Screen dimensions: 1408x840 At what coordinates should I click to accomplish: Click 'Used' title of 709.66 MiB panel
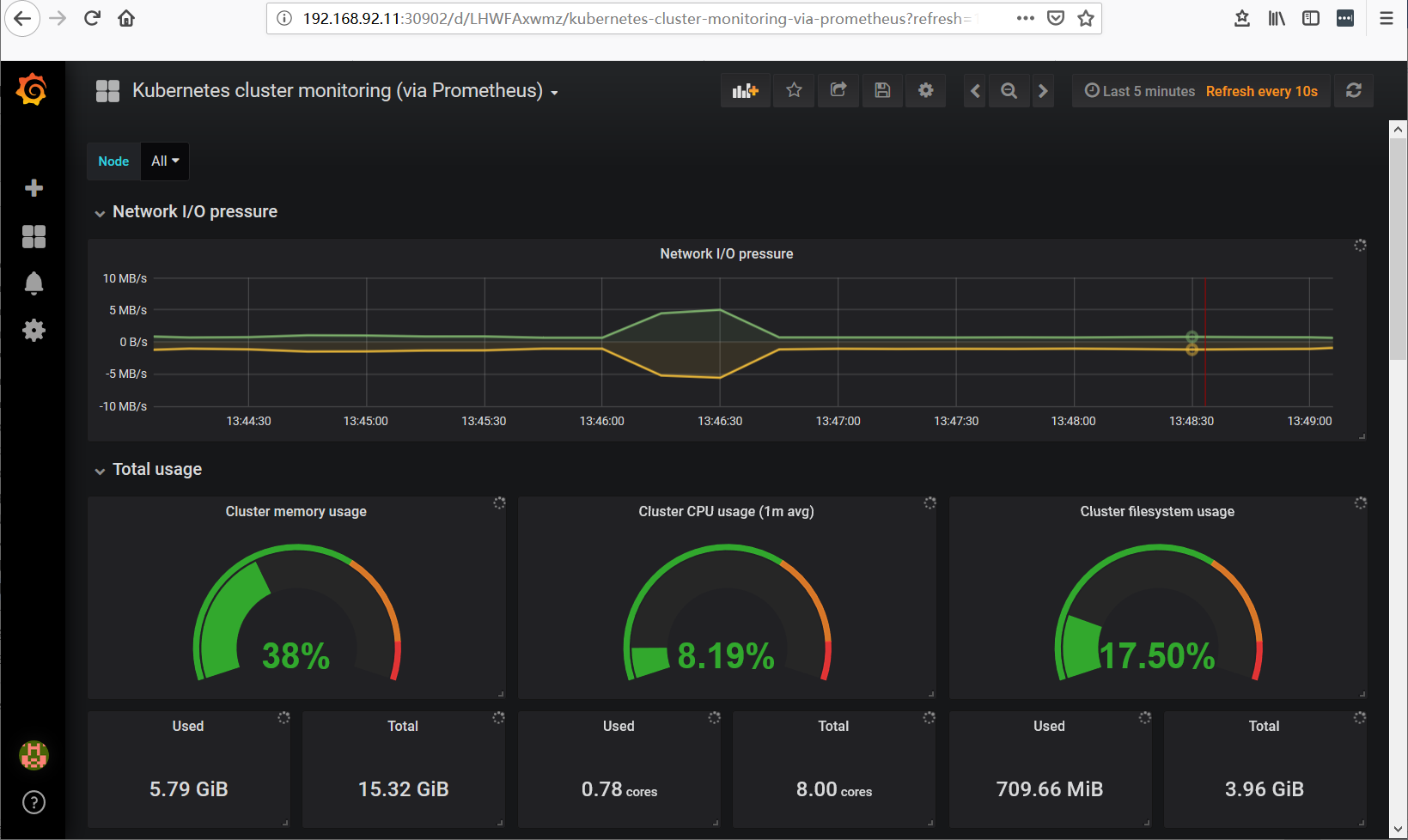(x=1049, y=726)
